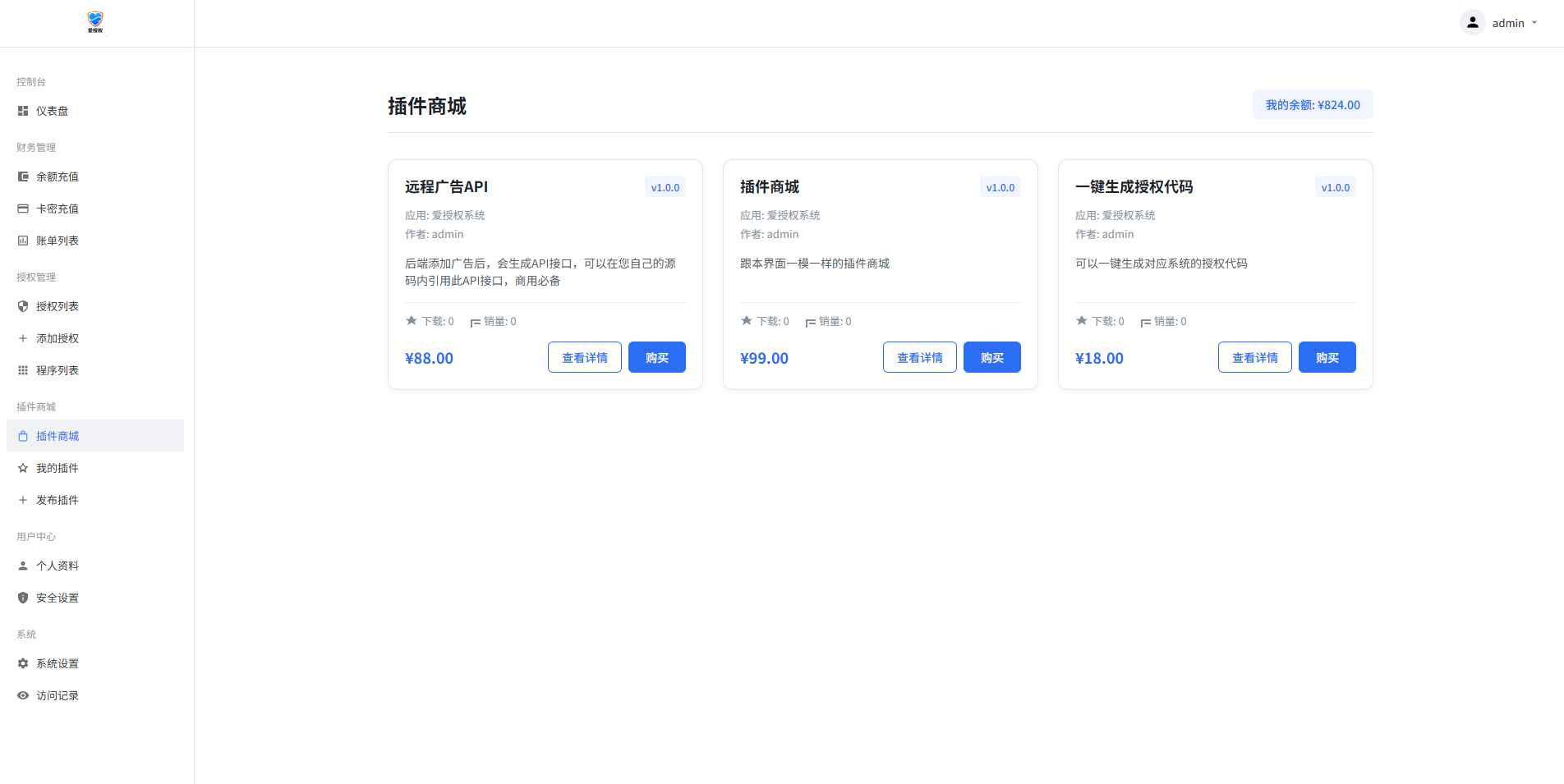Click the 卡密充值 card recharge icon
The width and height of the screenshot is (1564, 784).
click(x=22, y=209)
